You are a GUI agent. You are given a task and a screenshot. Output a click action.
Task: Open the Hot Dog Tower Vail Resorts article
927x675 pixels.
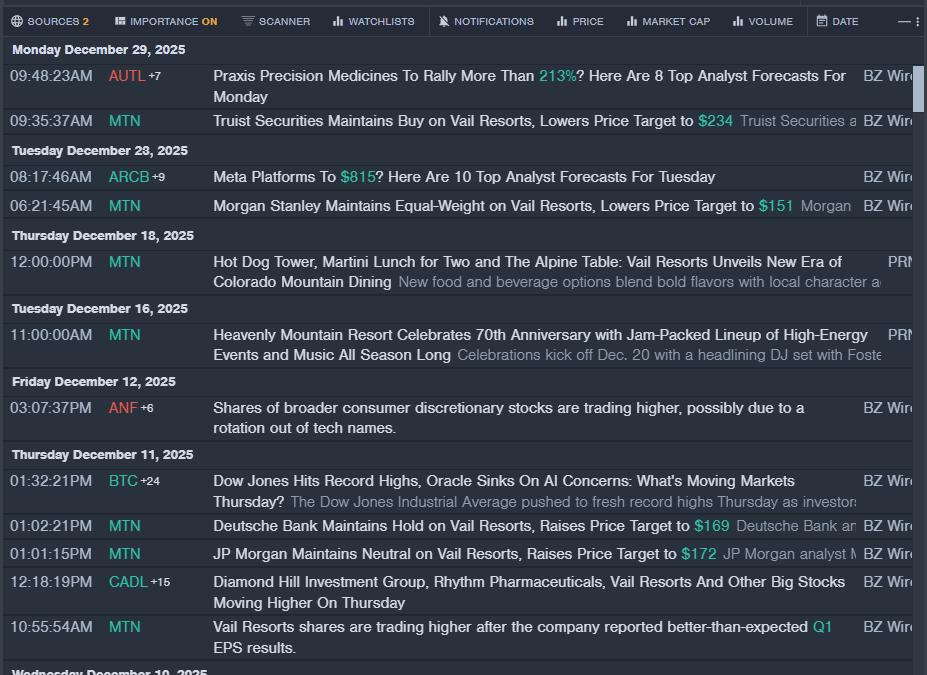coord(527,262)
